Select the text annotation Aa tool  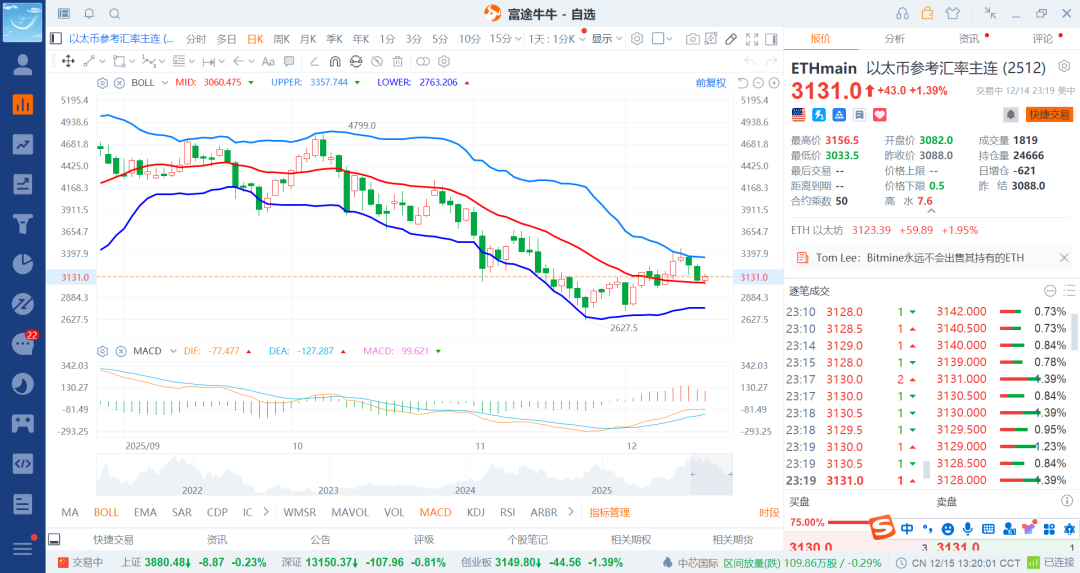[x=268, y=61]
